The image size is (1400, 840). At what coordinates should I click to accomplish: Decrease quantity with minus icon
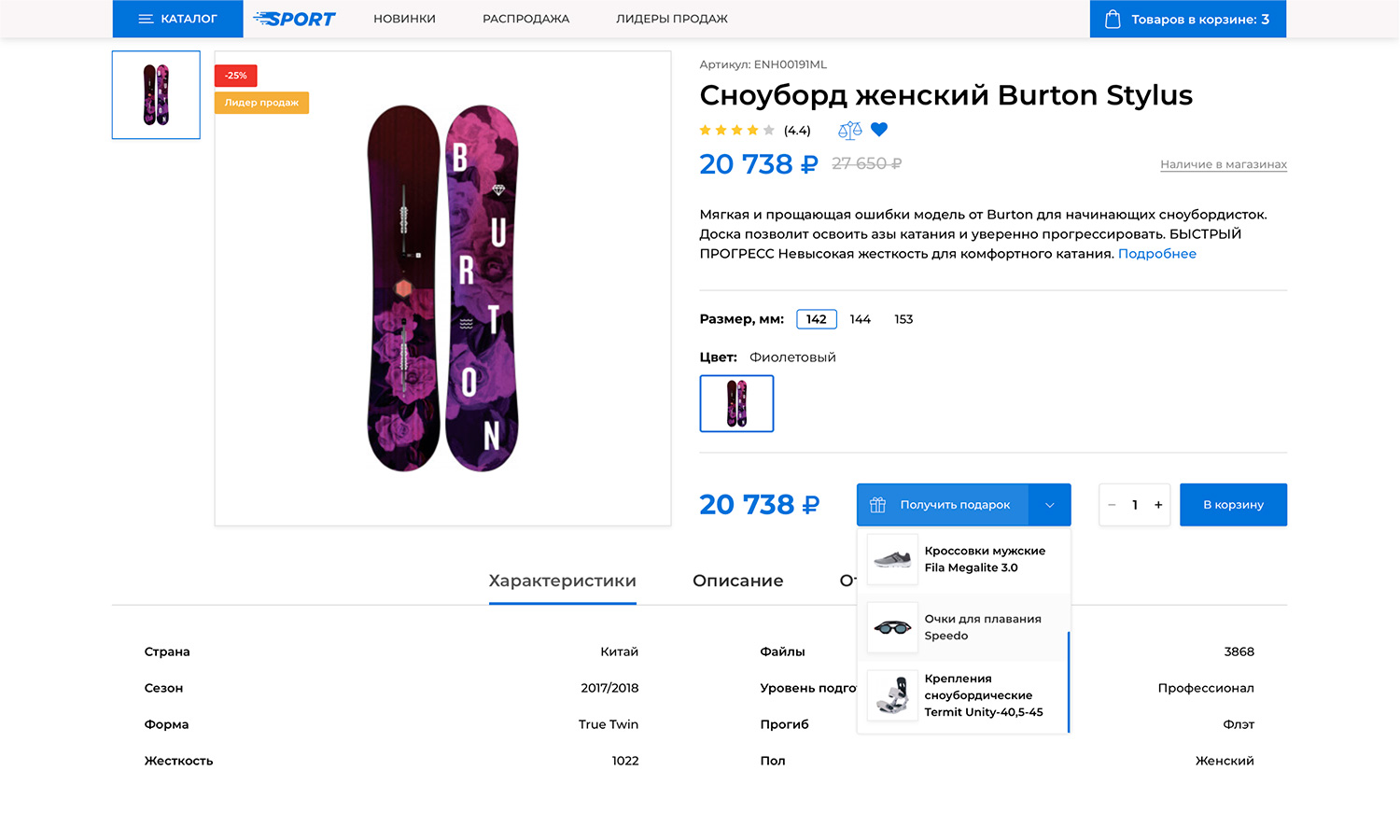(x=1112, y=505)
